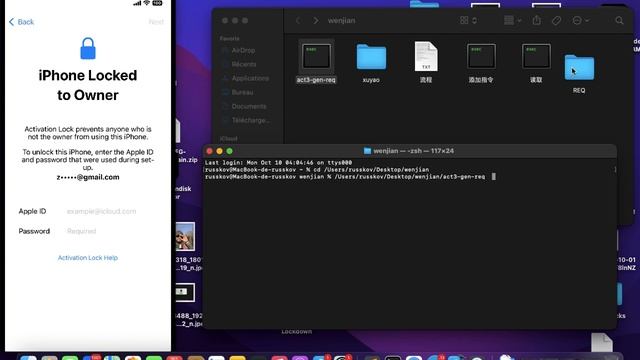Click the Terminal command line prompt
The width and height of the screenshot is (640, 360).
click(x=350, y=177)
